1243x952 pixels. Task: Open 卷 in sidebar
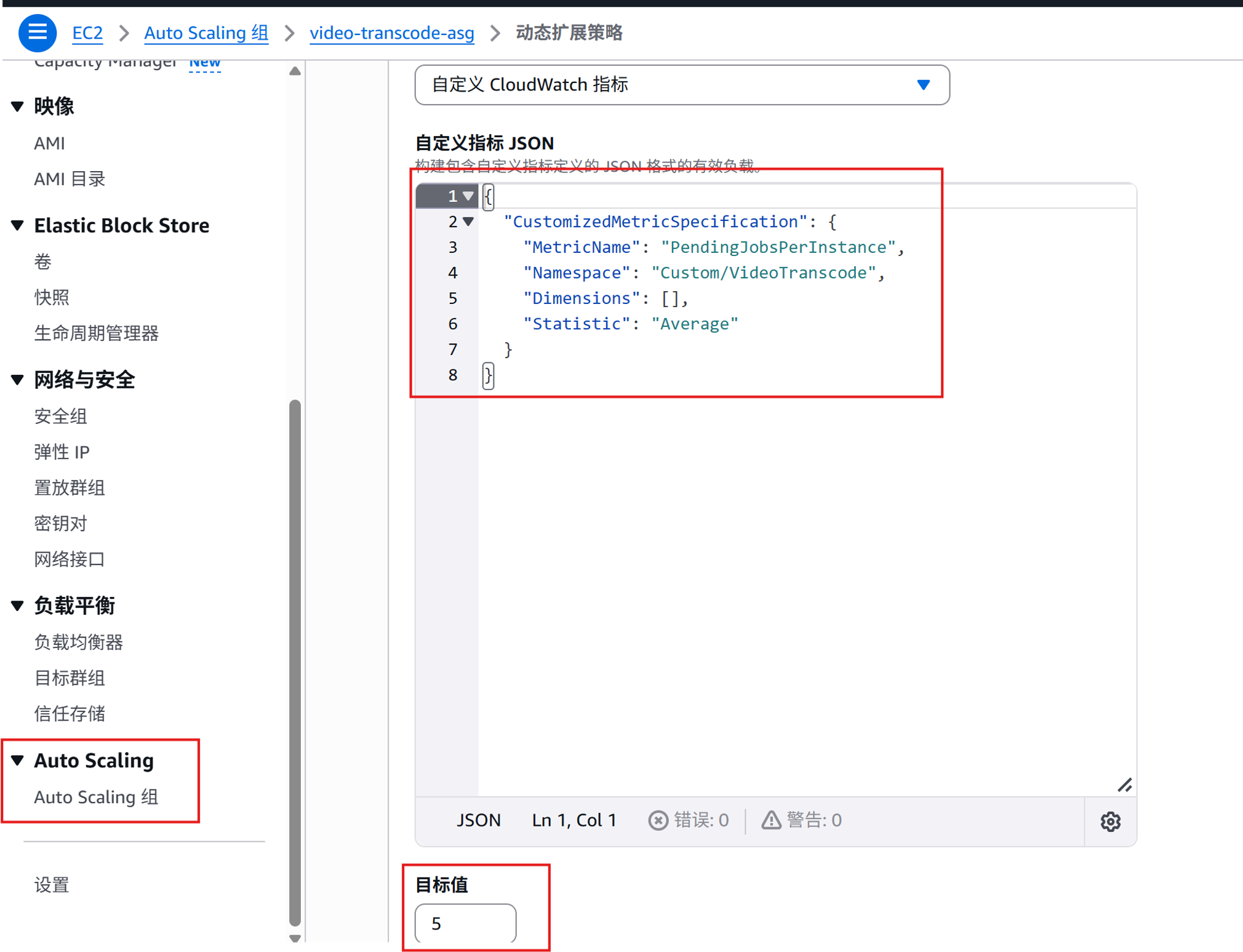42,262
